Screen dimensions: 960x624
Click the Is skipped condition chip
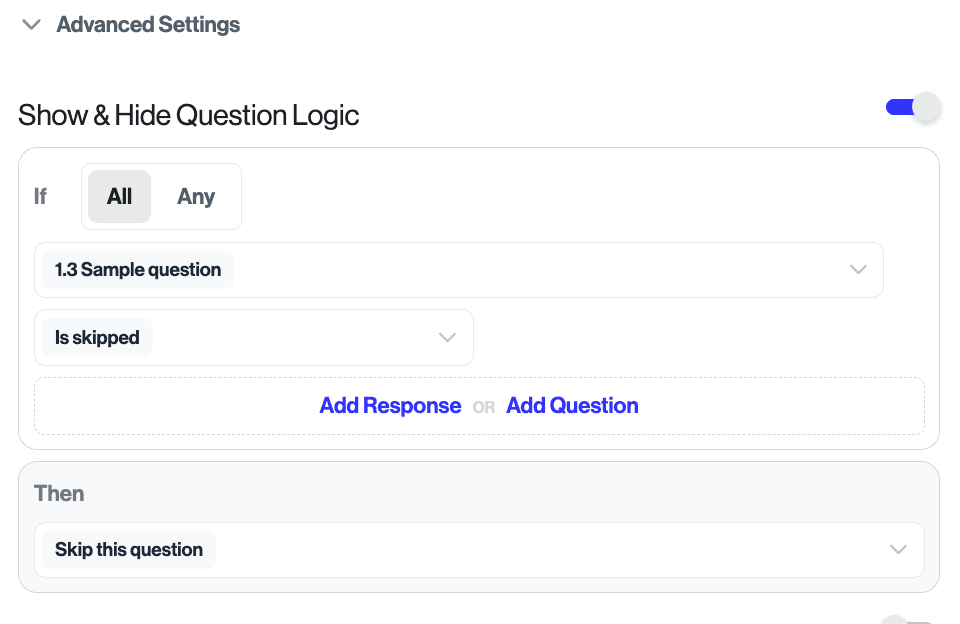click(x=97, y=338)
